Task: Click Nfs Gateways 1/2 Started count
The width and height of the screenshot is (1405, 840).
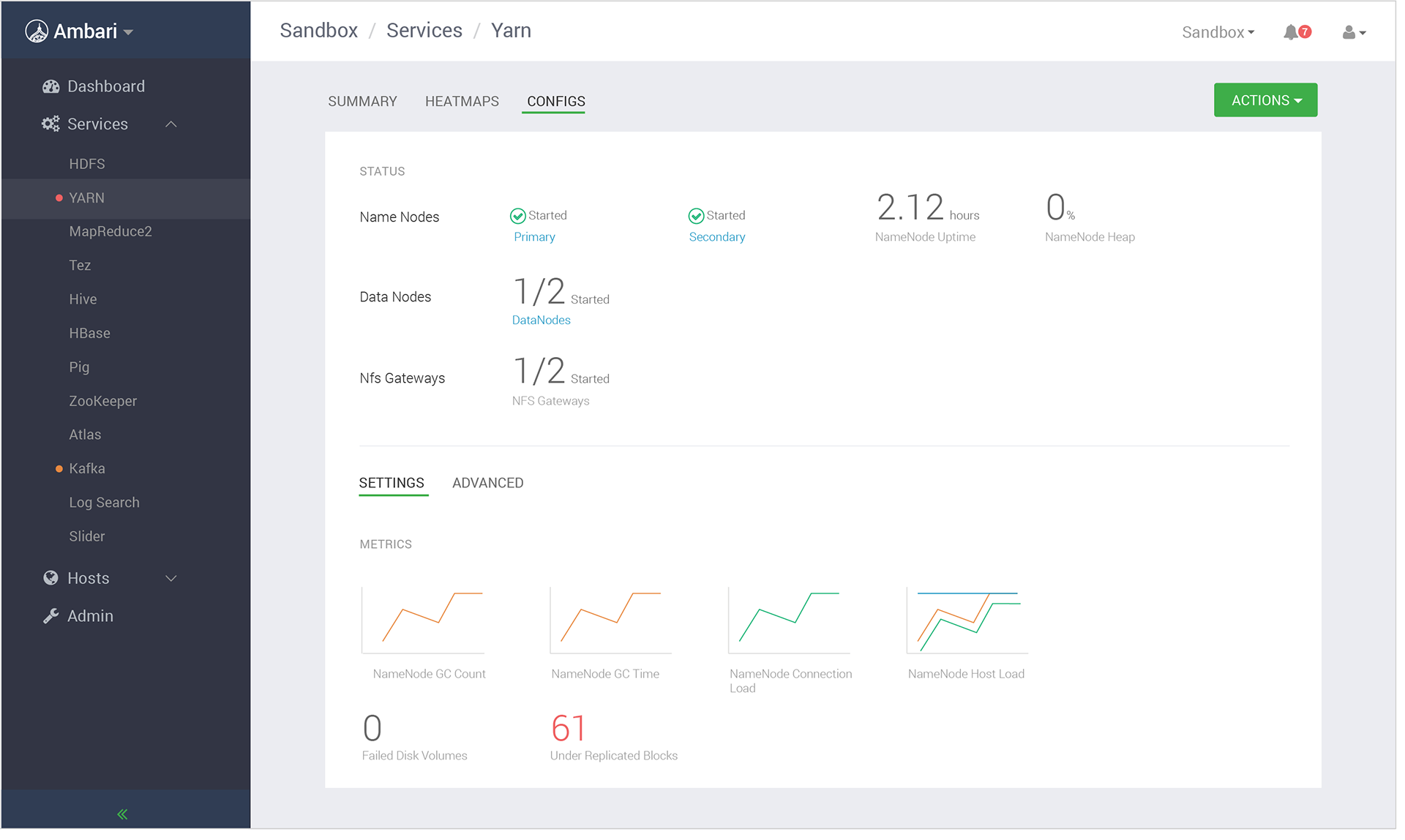Action: coord(561,371)
